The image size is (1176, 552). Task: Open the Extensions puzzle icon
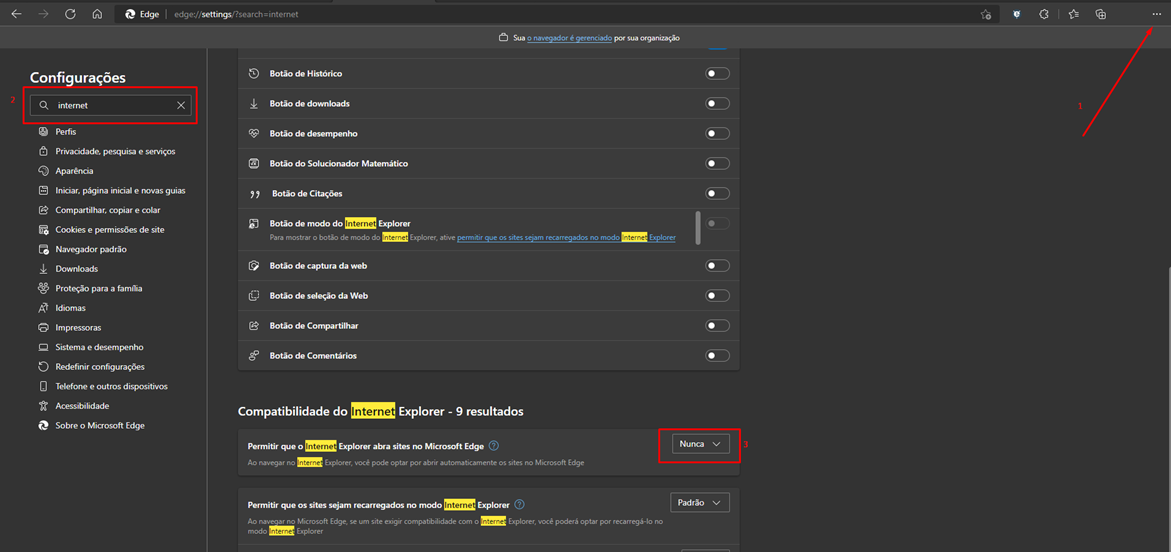[1043, 14]
